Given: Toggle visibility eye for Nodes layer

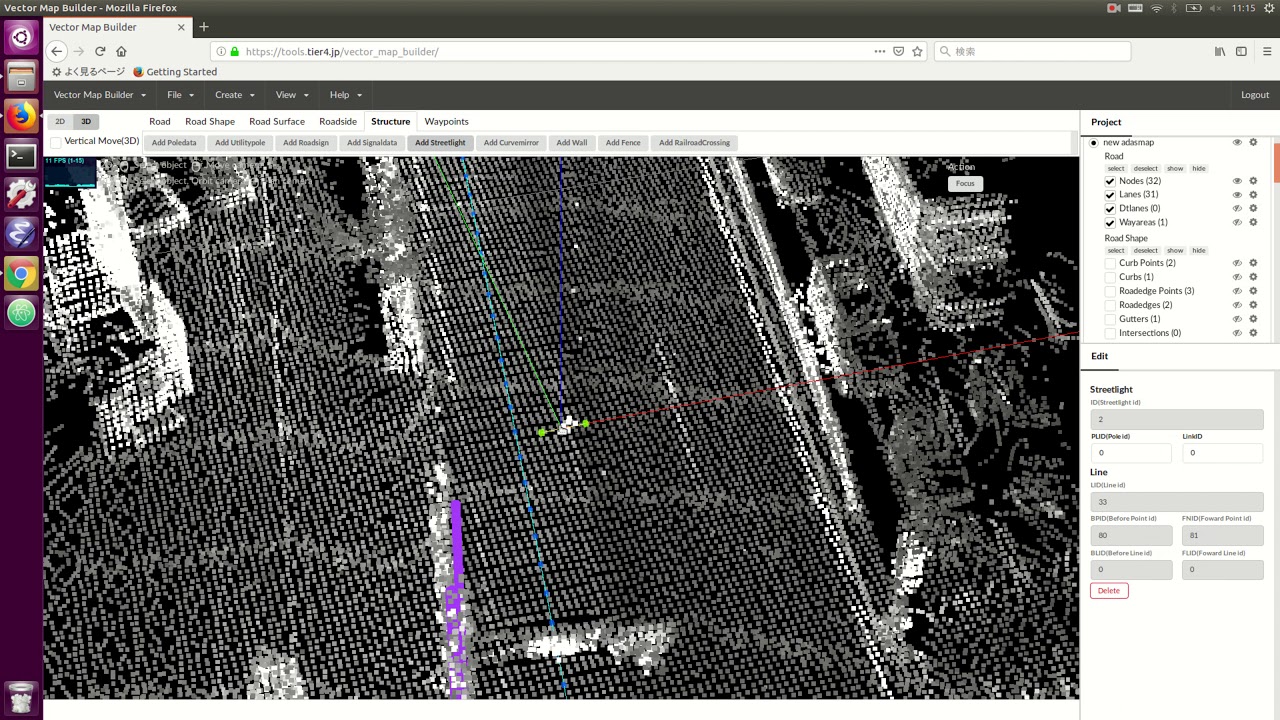Looking at the screenshot, I should coord(1237,181).
